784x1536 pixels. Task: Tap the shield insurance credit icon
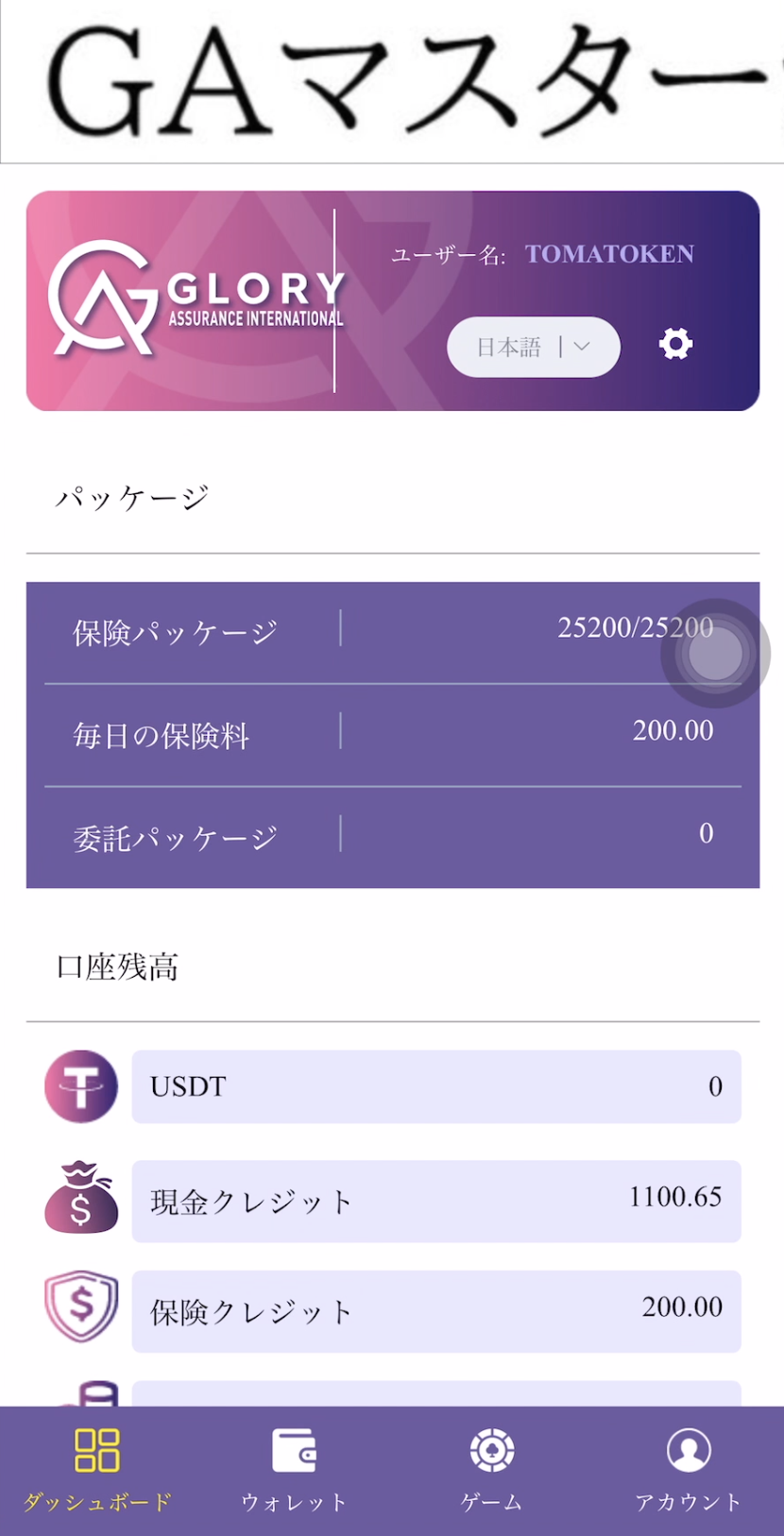pos(81,1306)
